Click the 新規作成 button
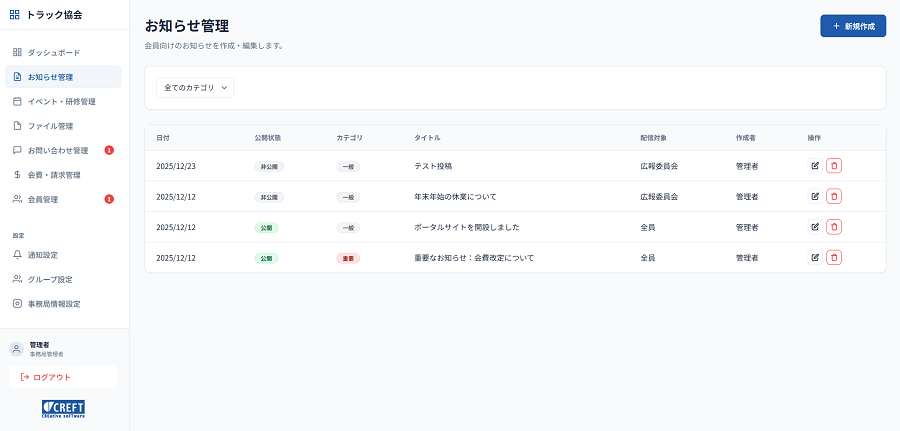Image resolution: width=900 pixels, height=431 pixels. (x=853, y=26)
